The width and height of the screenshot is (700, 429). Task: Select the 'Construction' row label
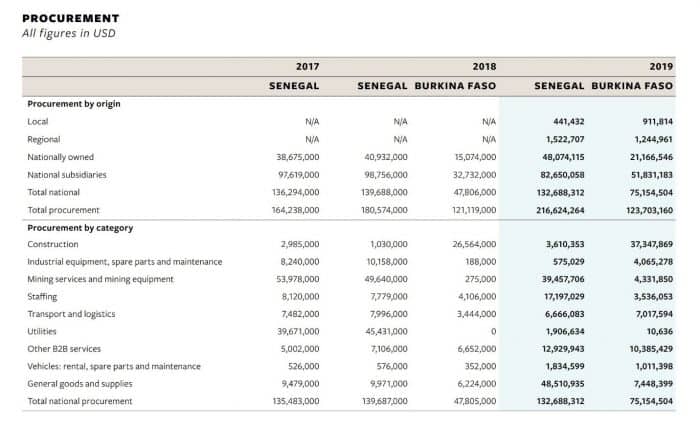point(53,244)
